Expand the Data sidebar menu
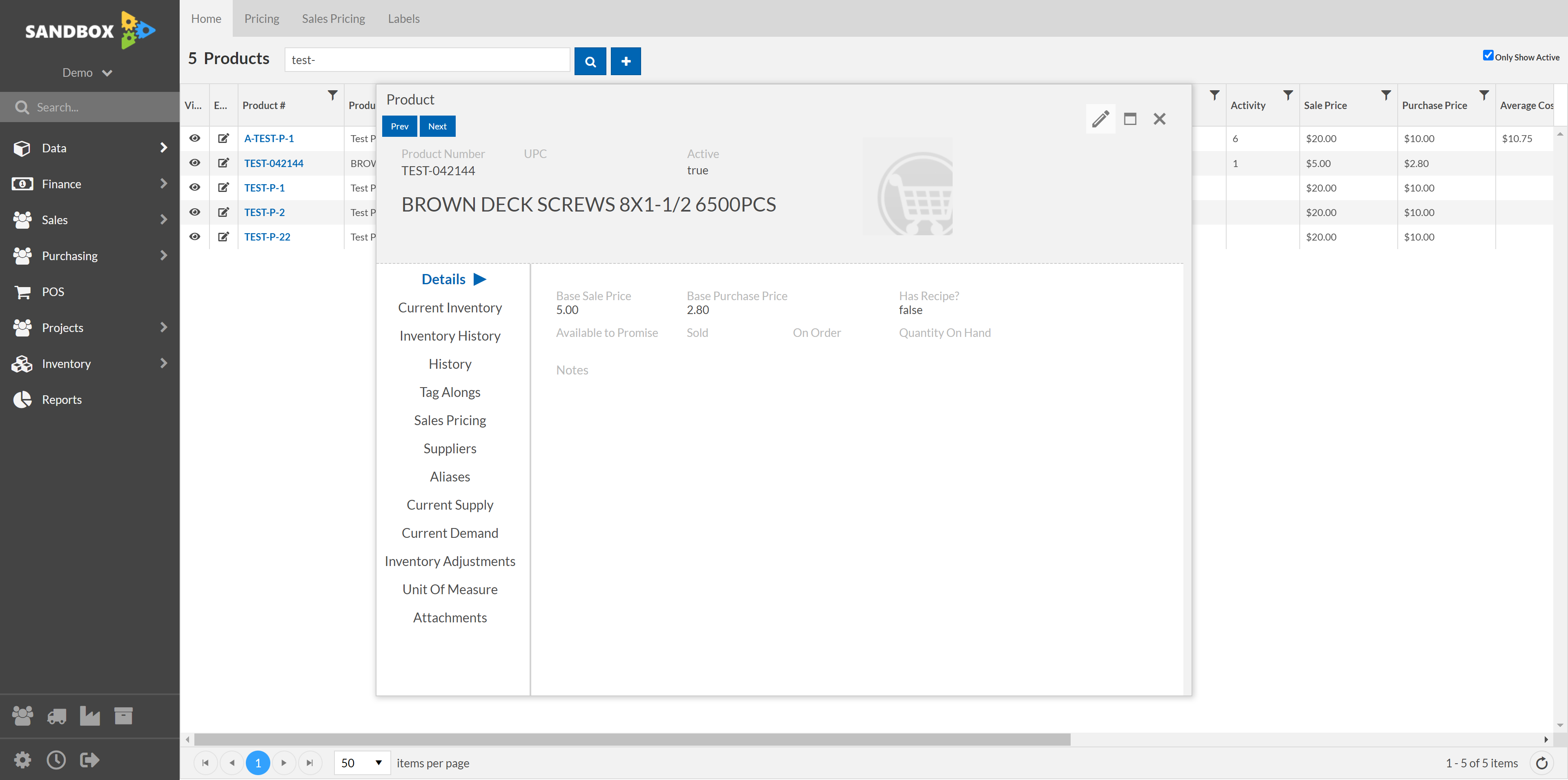The height and width of the screenshot is (780, 1568). pos(89,148)
